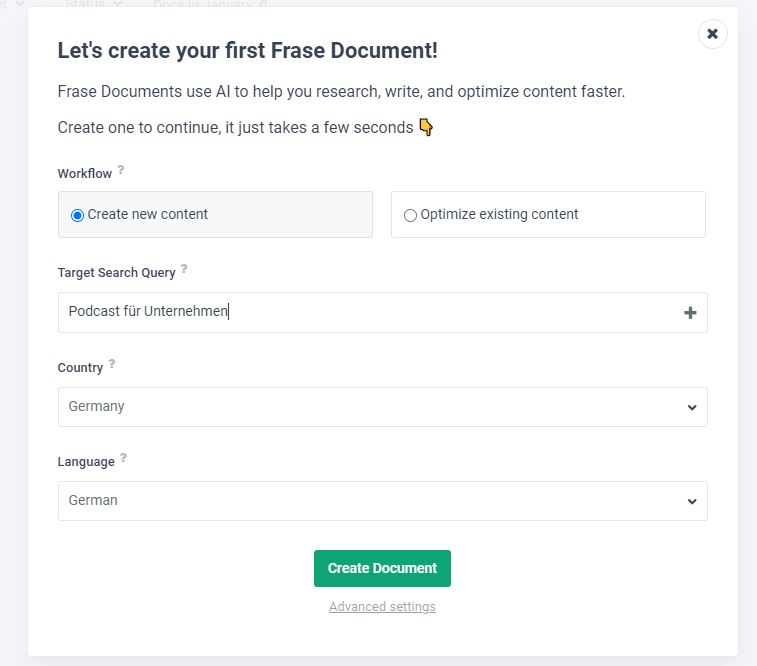Select the Optimize existing content radio button
The width and height of the screenshot is (757, 666).
410,215
